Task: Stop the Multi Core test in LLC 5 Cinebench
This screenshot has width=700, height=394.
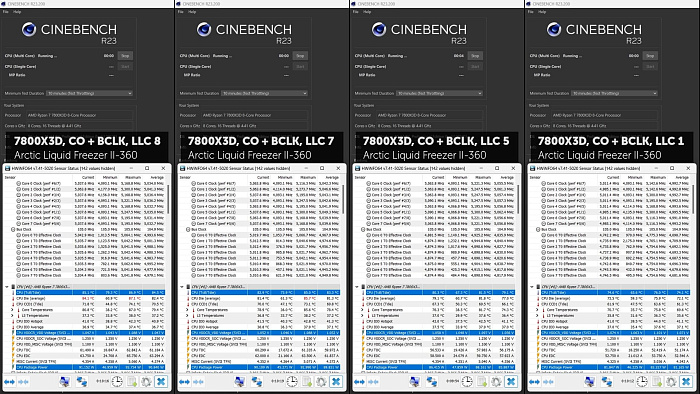Action: [475, 56]
